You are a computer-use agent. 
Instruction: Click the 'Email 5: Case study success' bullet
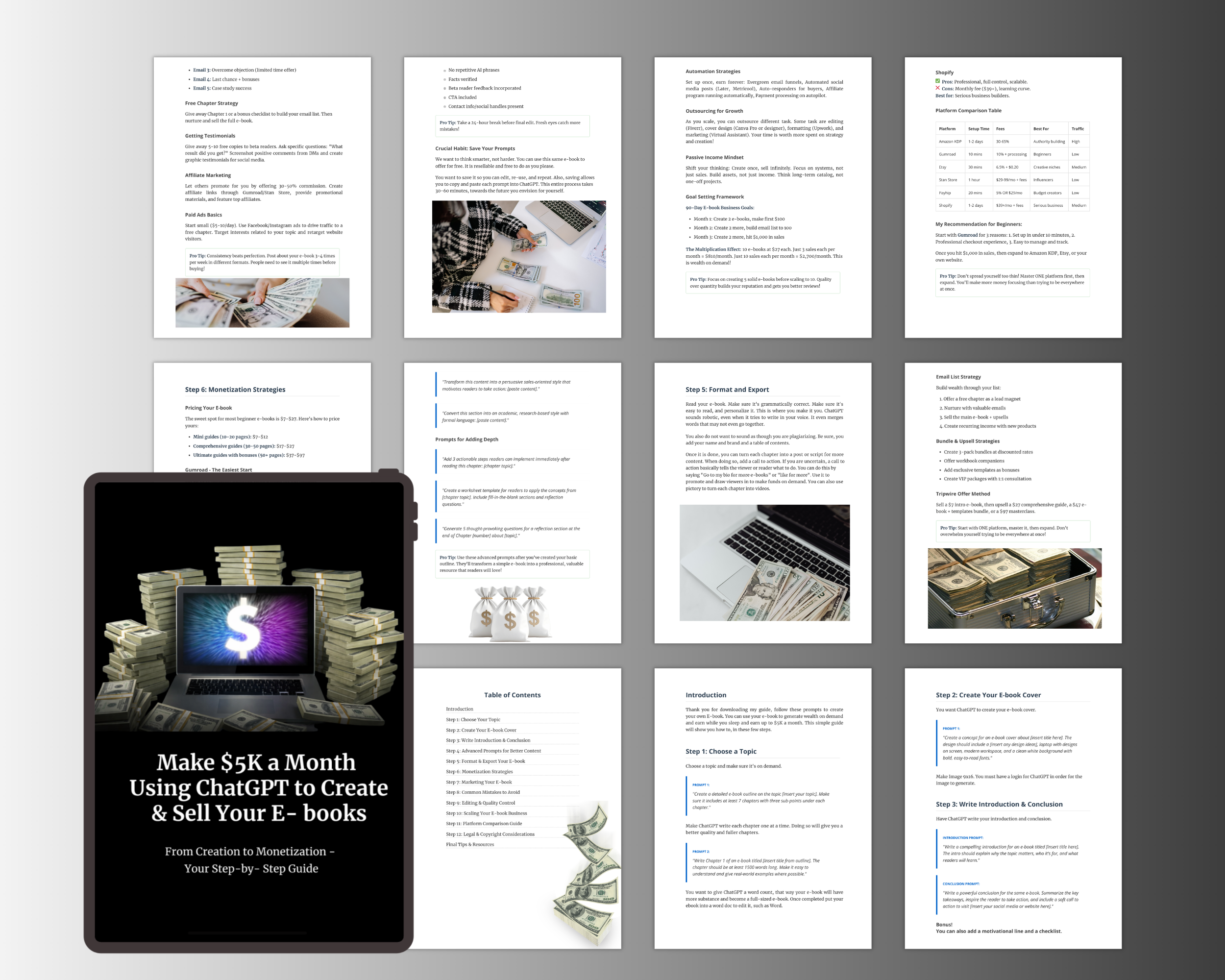222,88
